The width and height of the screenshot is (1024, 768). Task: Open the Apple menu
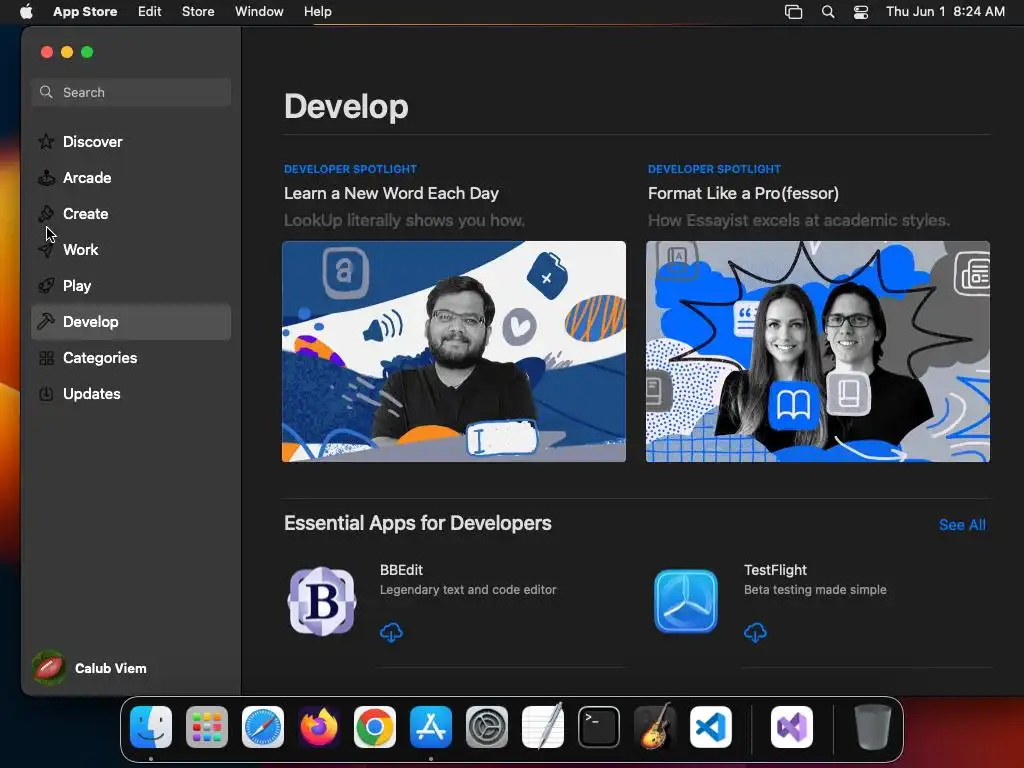26,11
